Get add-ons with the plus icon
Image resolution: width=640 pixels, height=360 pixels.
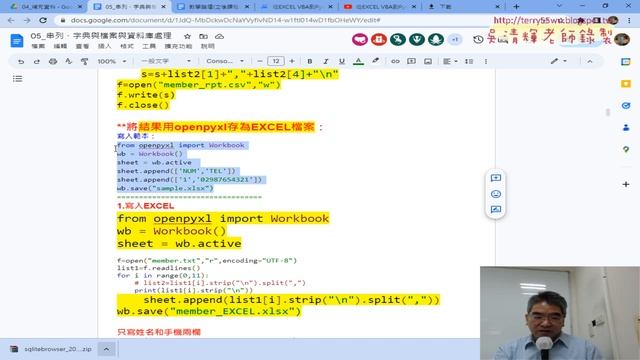point(626,184)
